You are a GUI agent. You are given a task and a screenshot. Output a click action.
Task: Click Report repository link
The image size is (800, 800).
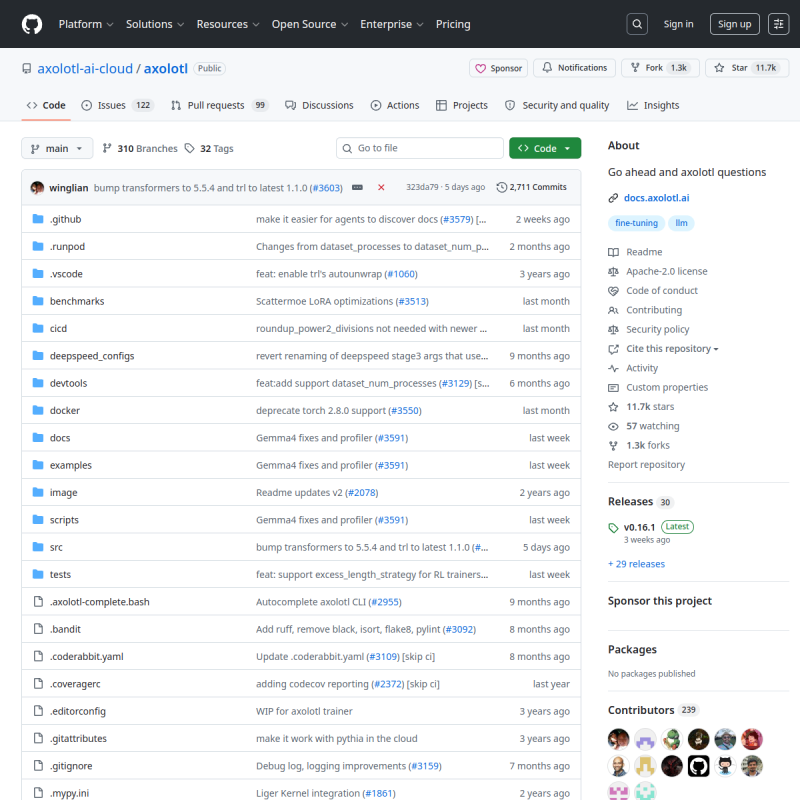[646, 465]
